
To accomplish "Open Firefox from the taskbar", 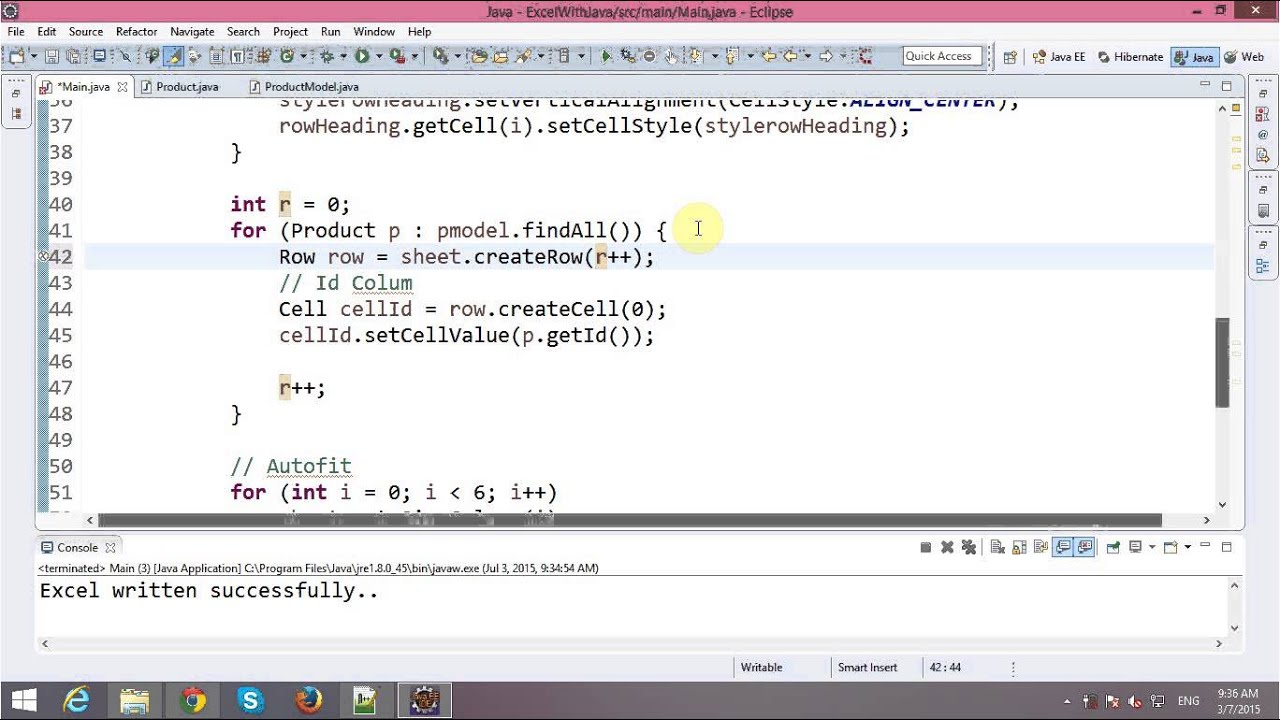I will tap(309, 700).
